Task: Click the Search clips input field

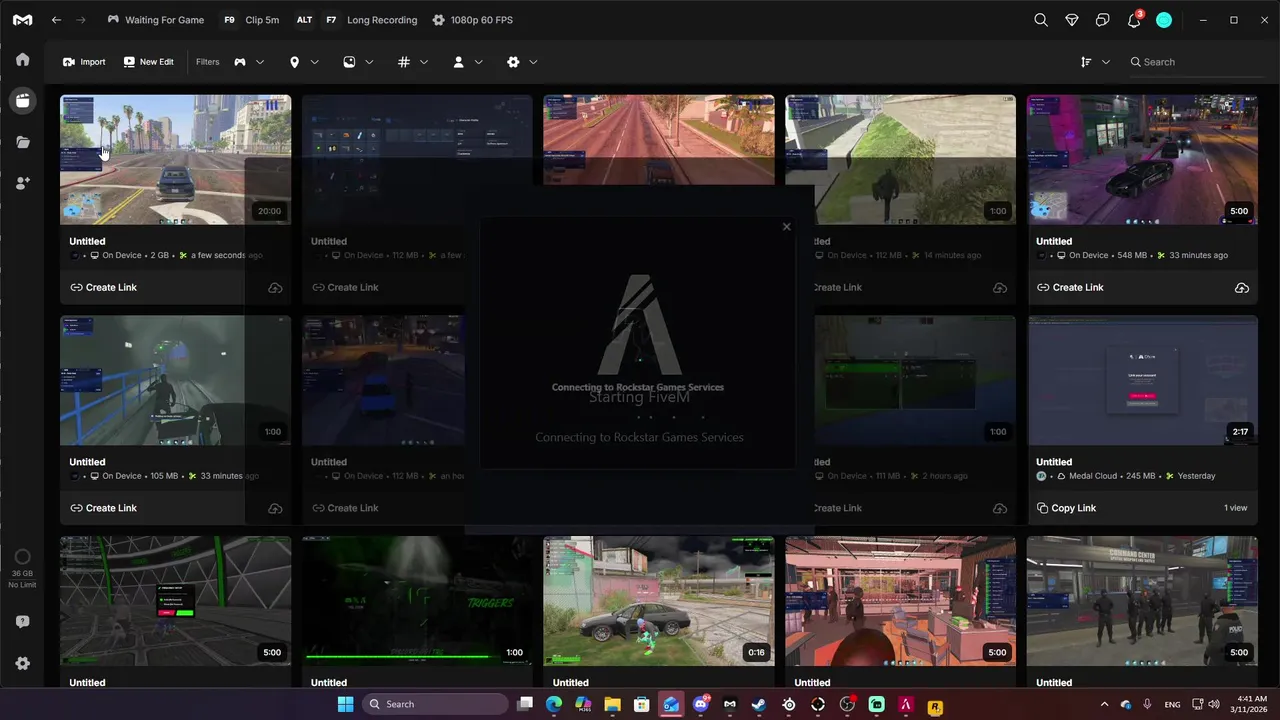Action: (1195, 62)
